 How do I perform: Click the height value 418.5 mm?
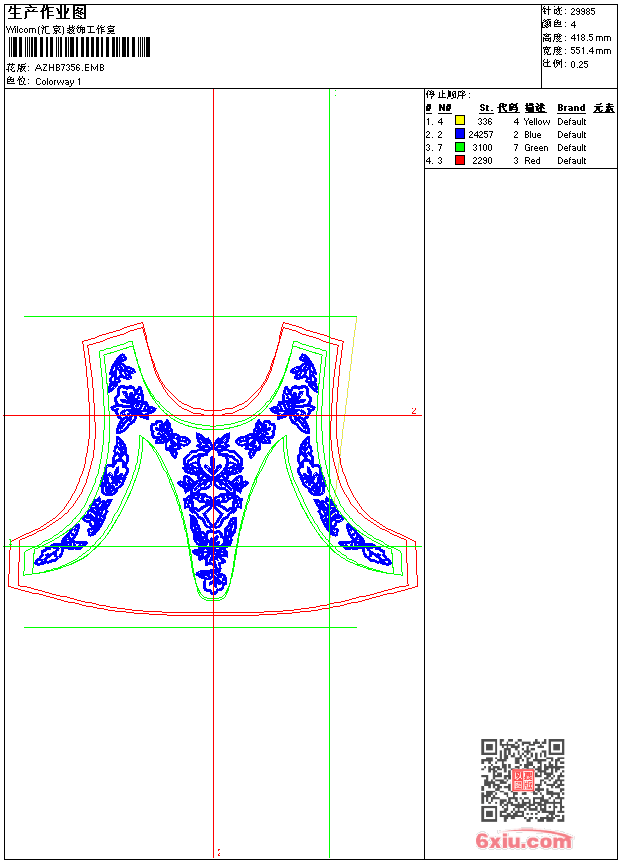pyautogui.click(x=590, y=38)
